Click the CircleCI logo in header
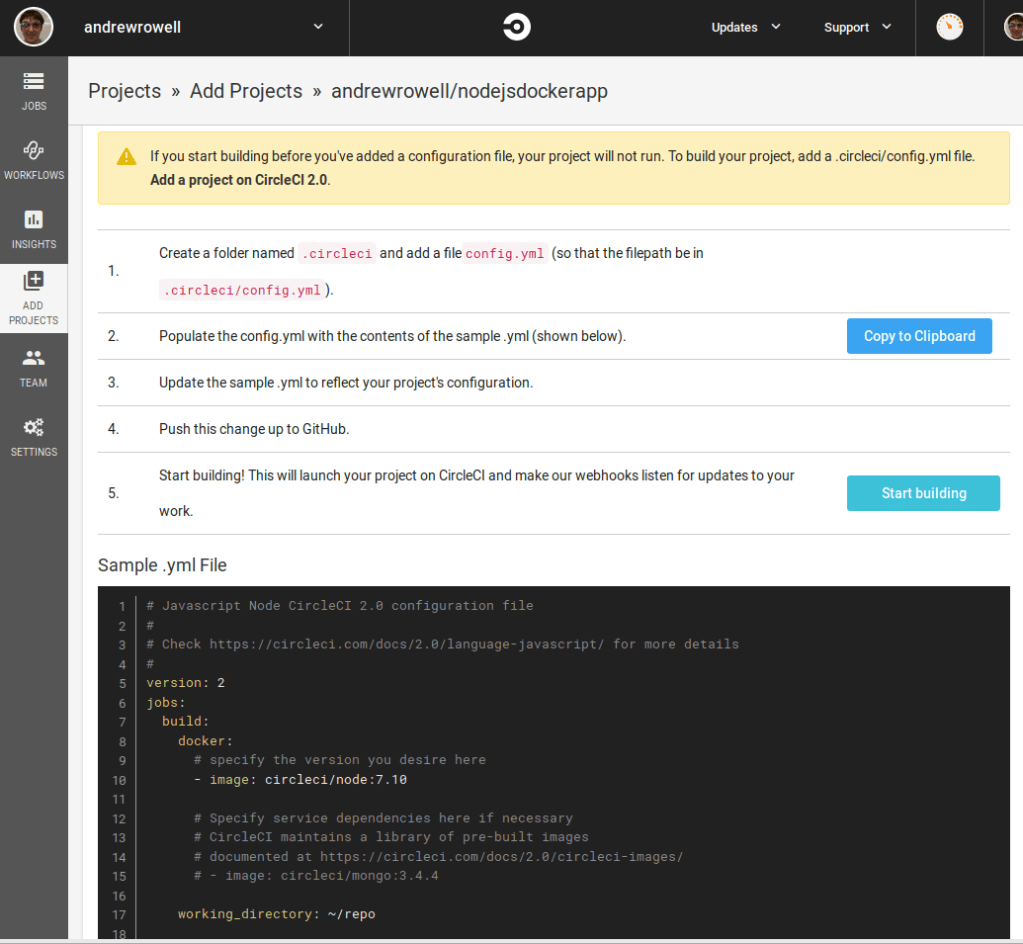This screenshot has height=944, width=1023. coord(517,28)
